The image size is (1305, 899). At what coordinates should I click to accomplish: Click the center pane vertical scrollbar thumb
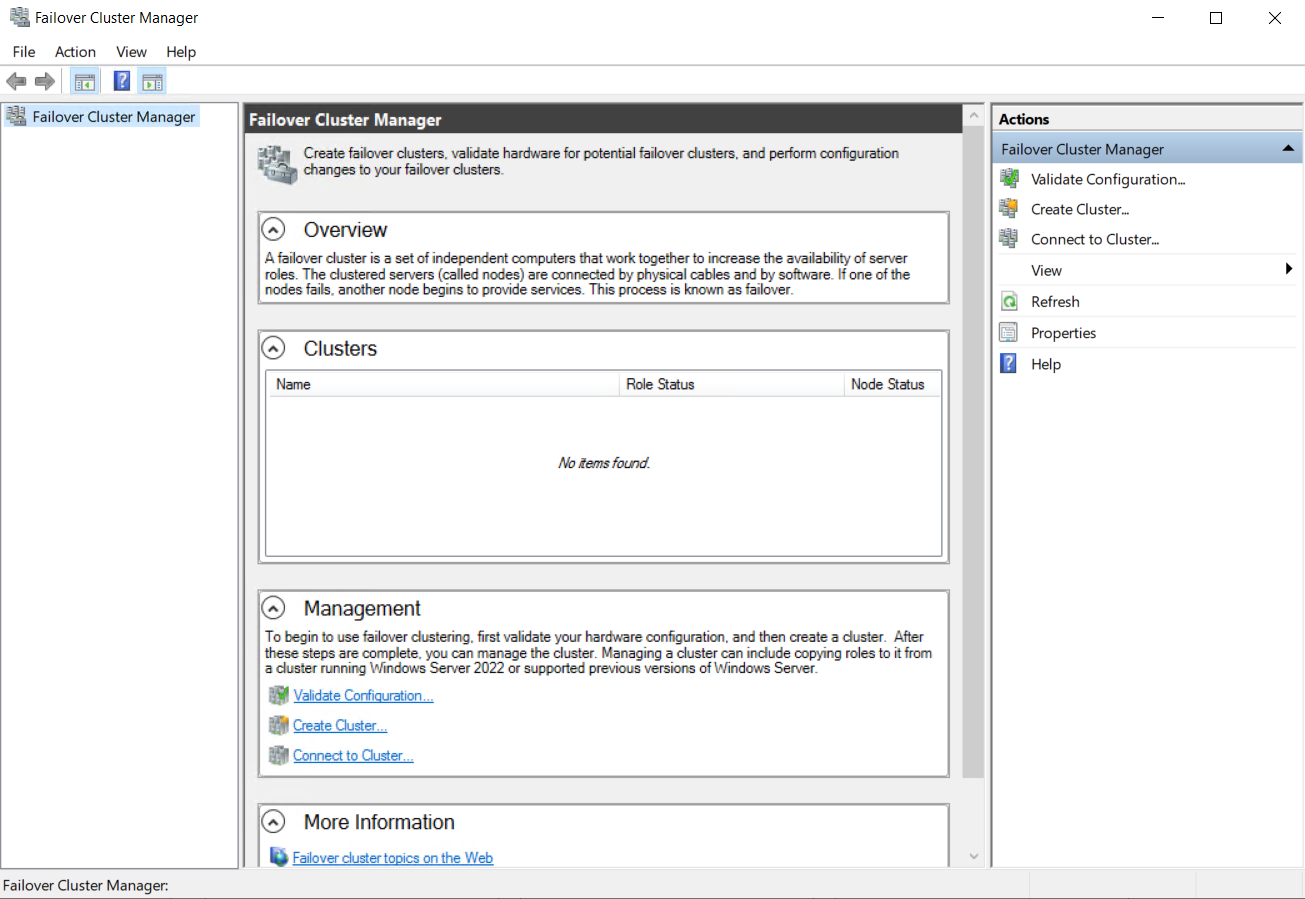[974, 453]
